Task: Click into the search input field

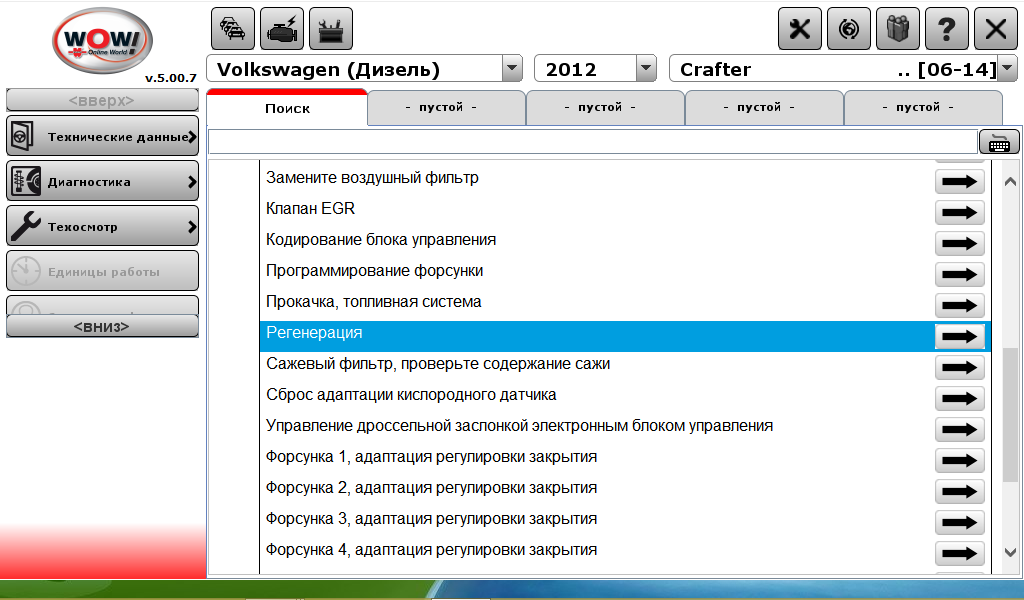Action: coord(592,142)
